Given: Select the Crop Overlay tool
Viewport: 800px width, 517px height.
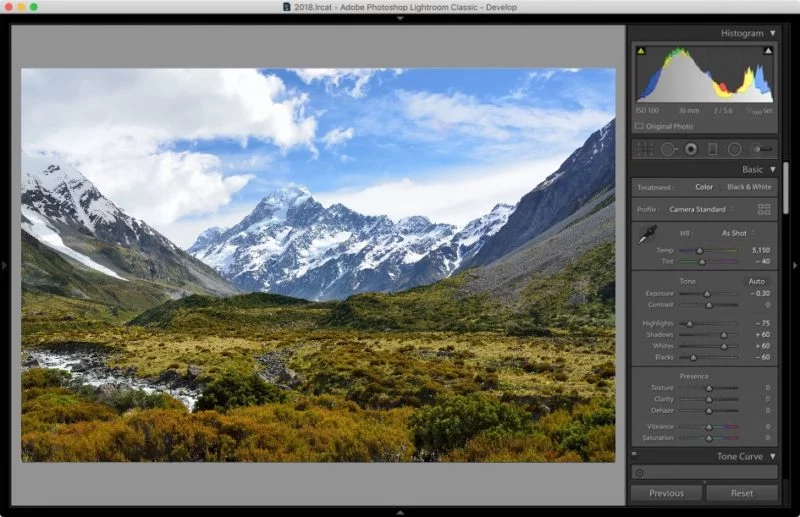Looking at the screenshot, I should tap(644, 149).
